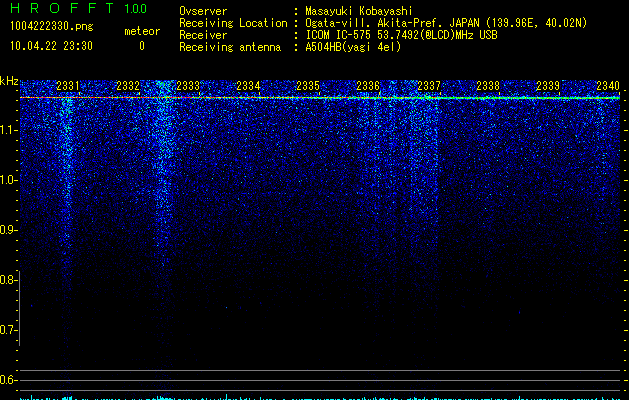Click the time marker 2339
629x400 pixels.
click(548, 86)
